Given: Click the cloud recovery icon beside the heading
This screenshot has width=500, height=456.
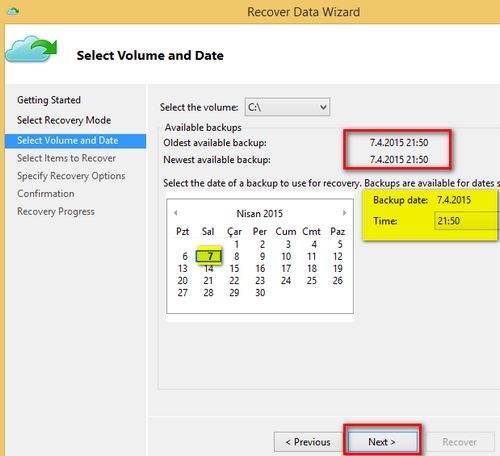Looking at the screenshot, I should pos(31,49).
